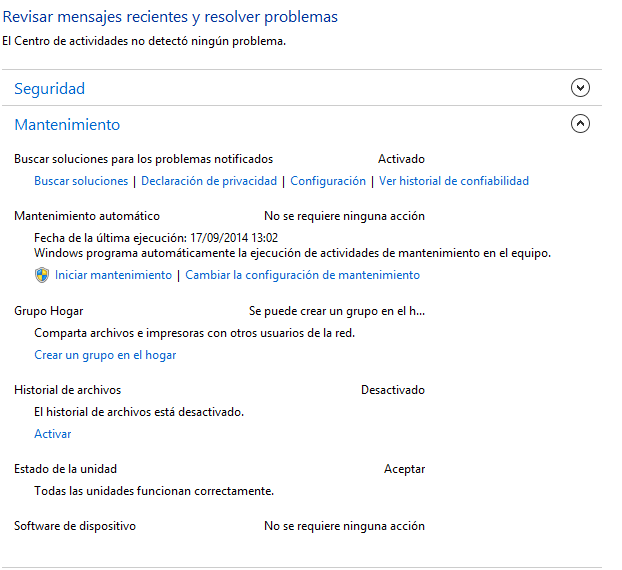Open the Buscar soluciones link
The width and height of the screenshot is (622, 570).
click(81, 181)
